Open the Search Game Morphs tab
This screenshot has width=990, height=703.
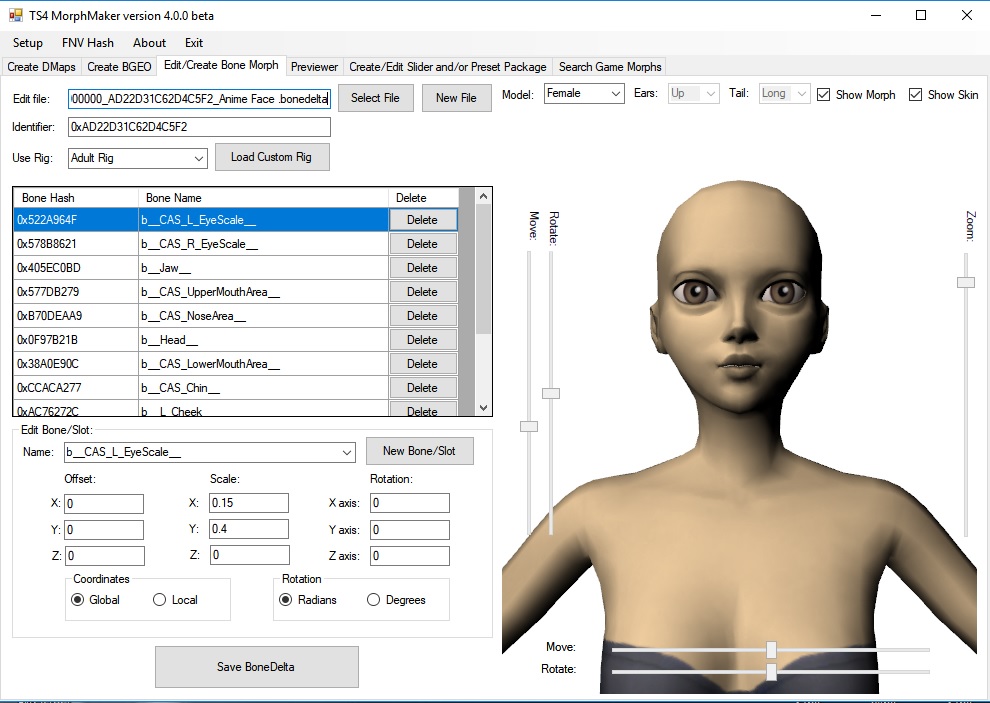pyautogui.click(x=610, y=67)
